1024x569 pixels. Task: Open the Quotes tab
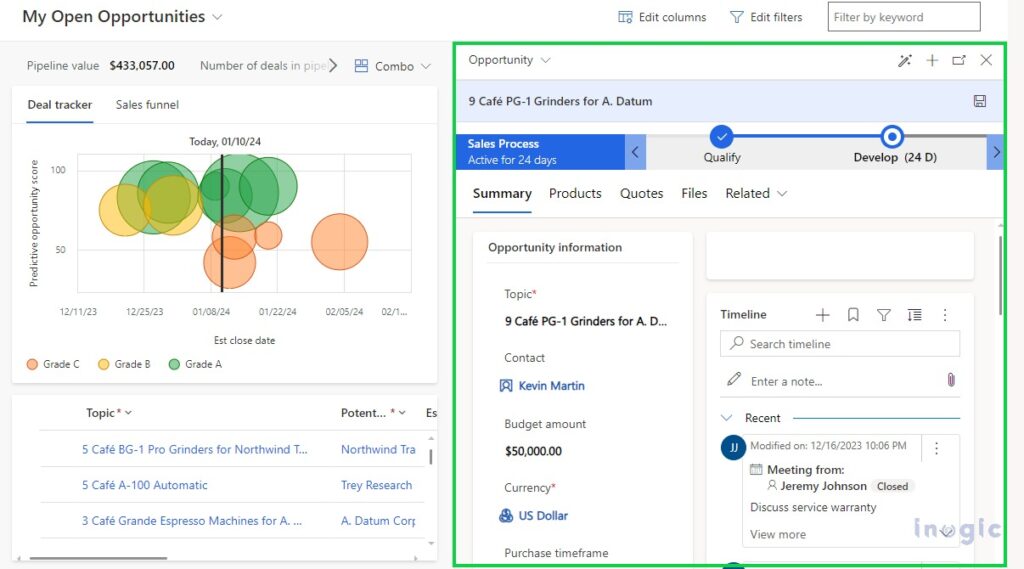(641, 193)
